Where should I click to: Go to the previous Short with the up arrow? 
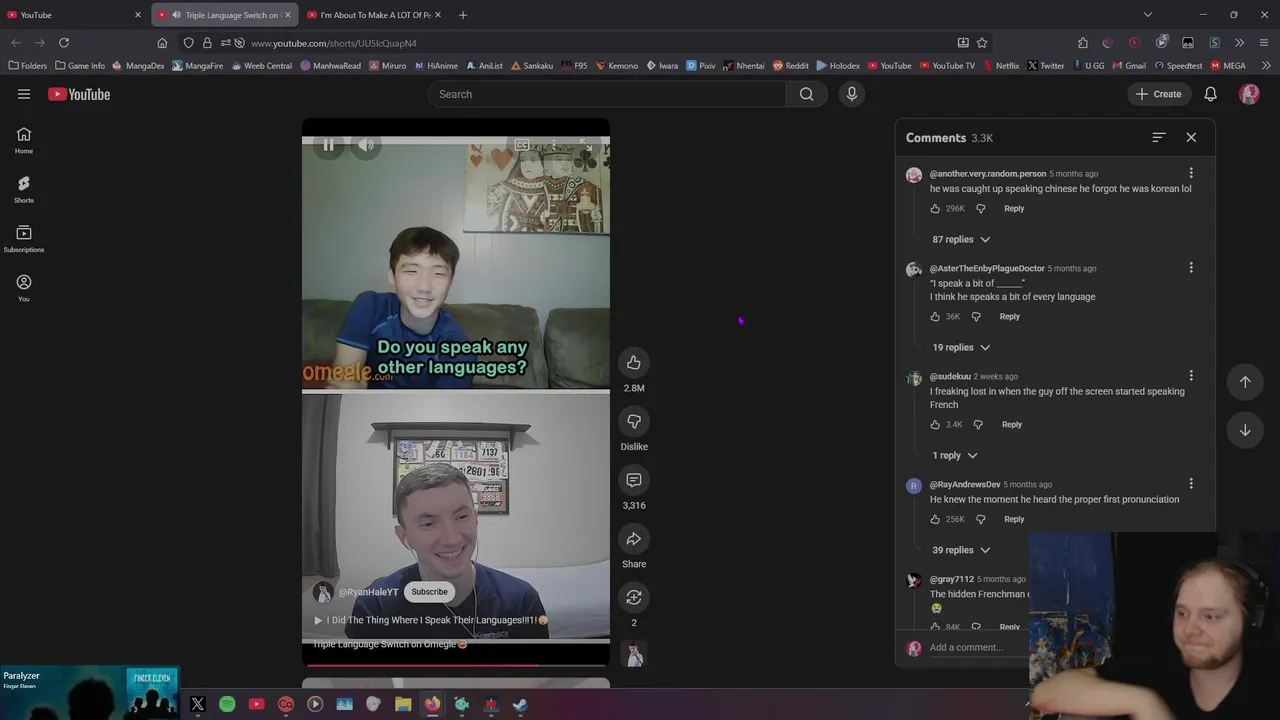[x=1245, y=382]
